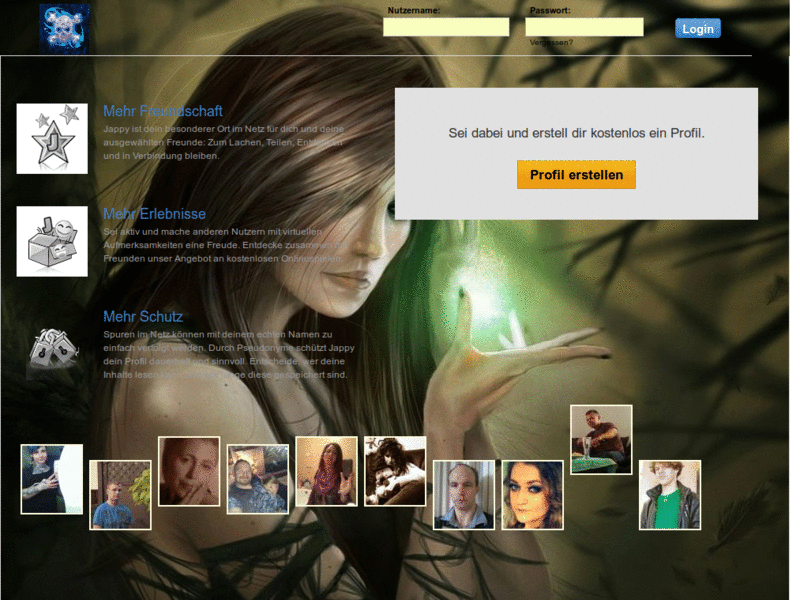This screenshot has width=800, height=600.
Task: Open the Mehr Schutz heading link
Action: point(143,316)
